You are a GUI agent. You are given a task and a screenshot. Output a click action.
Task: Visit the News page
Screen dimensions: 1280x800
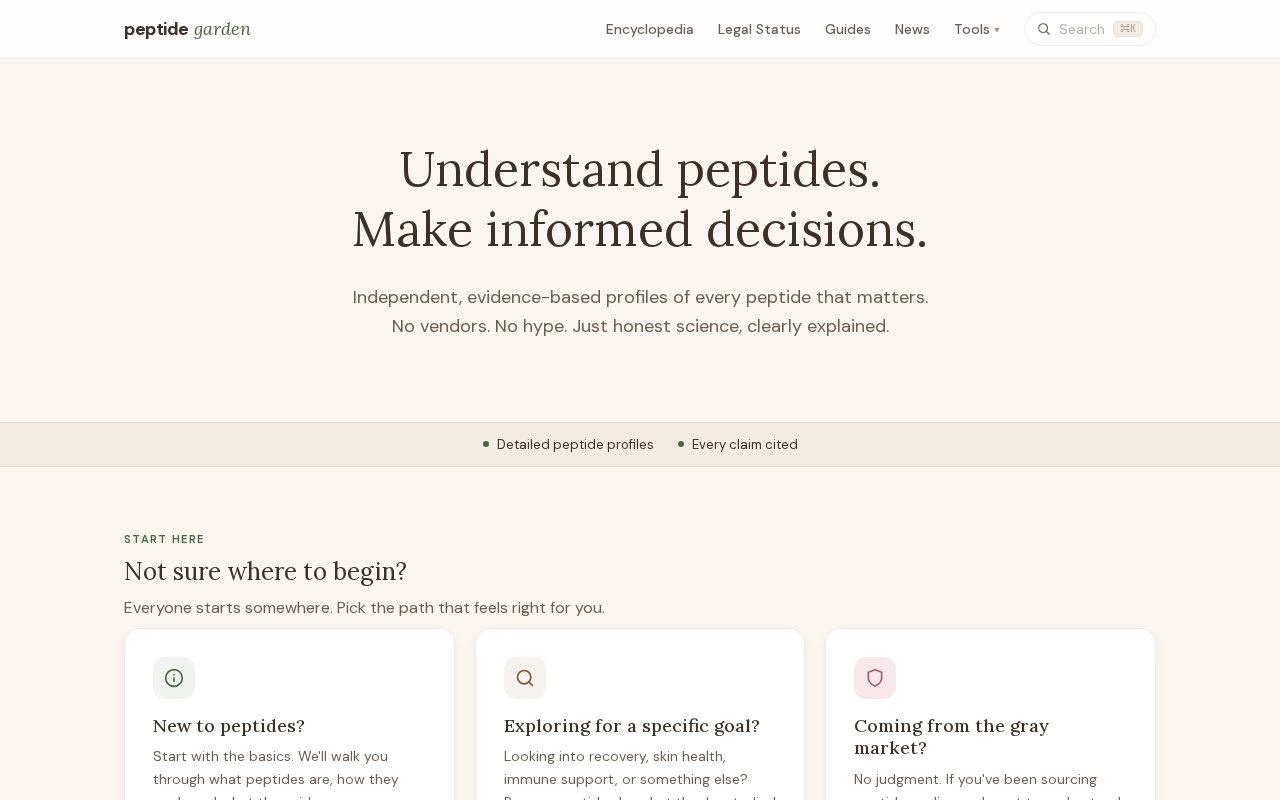(x=912, y=29)
